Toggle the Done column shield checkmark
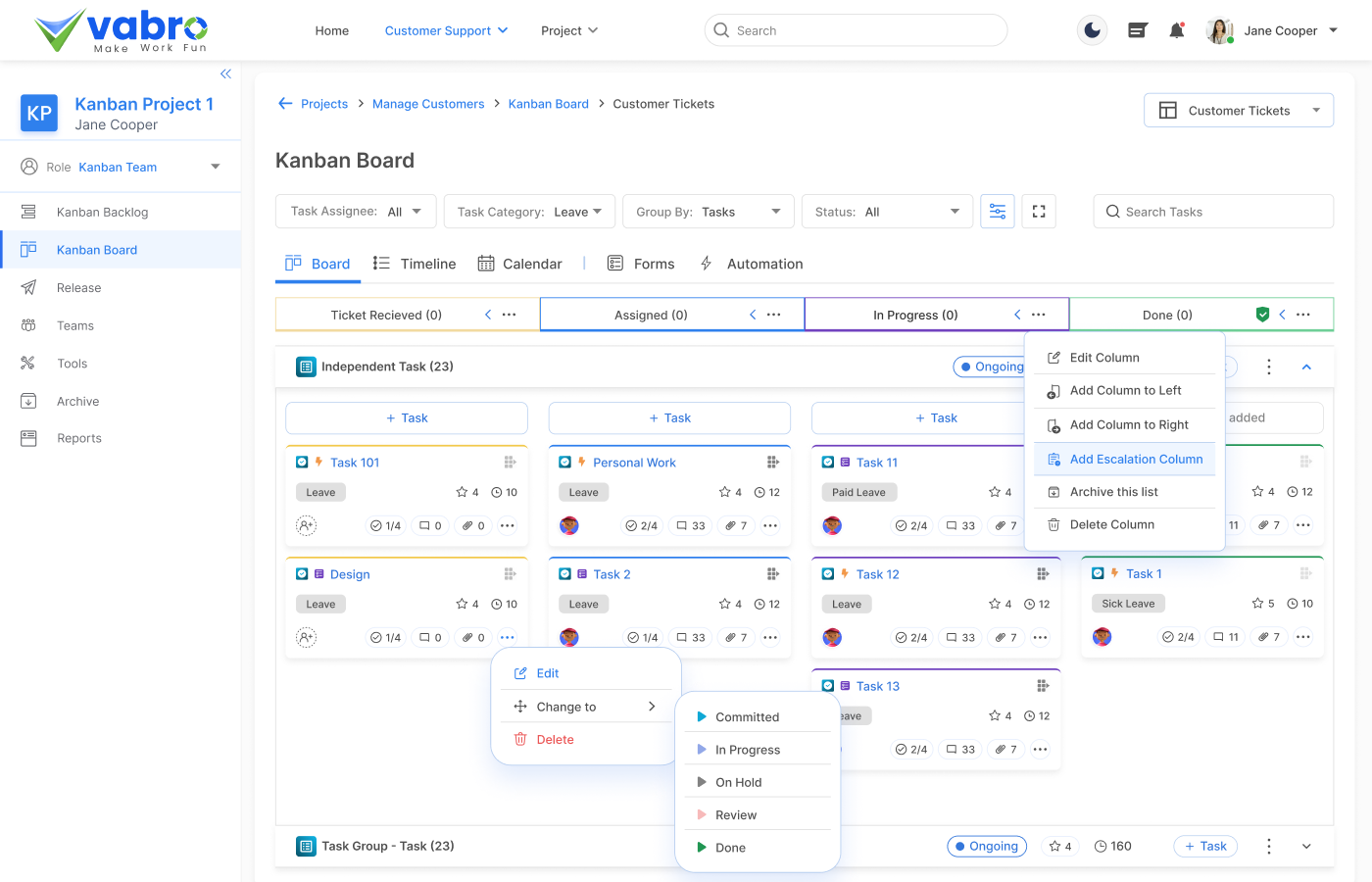 click(1262, 315)
